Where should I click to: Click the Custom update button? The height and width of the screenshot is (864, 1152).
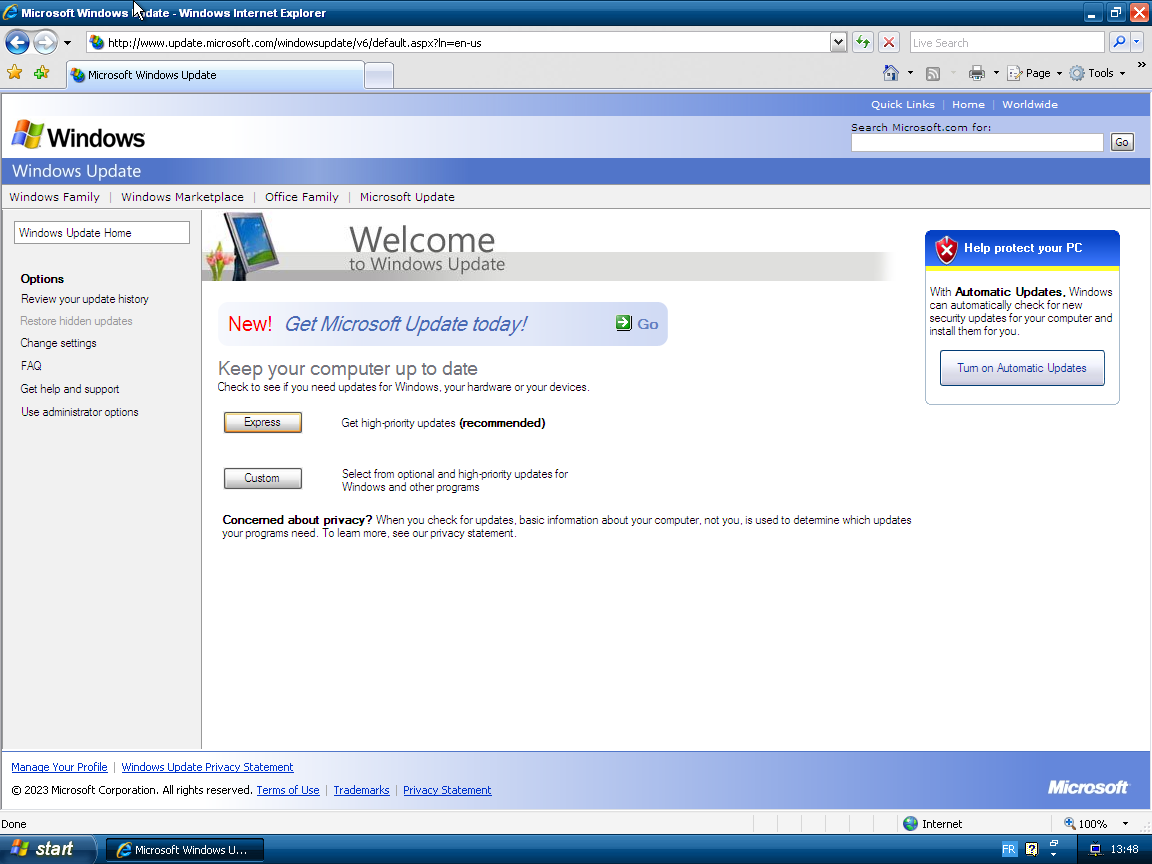pos(262,478)
